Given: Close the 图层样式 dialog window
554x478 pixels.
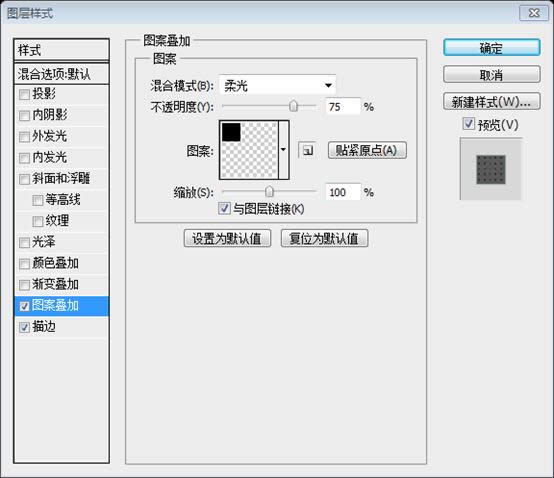Looking at the screenshot, I should 534,13.
